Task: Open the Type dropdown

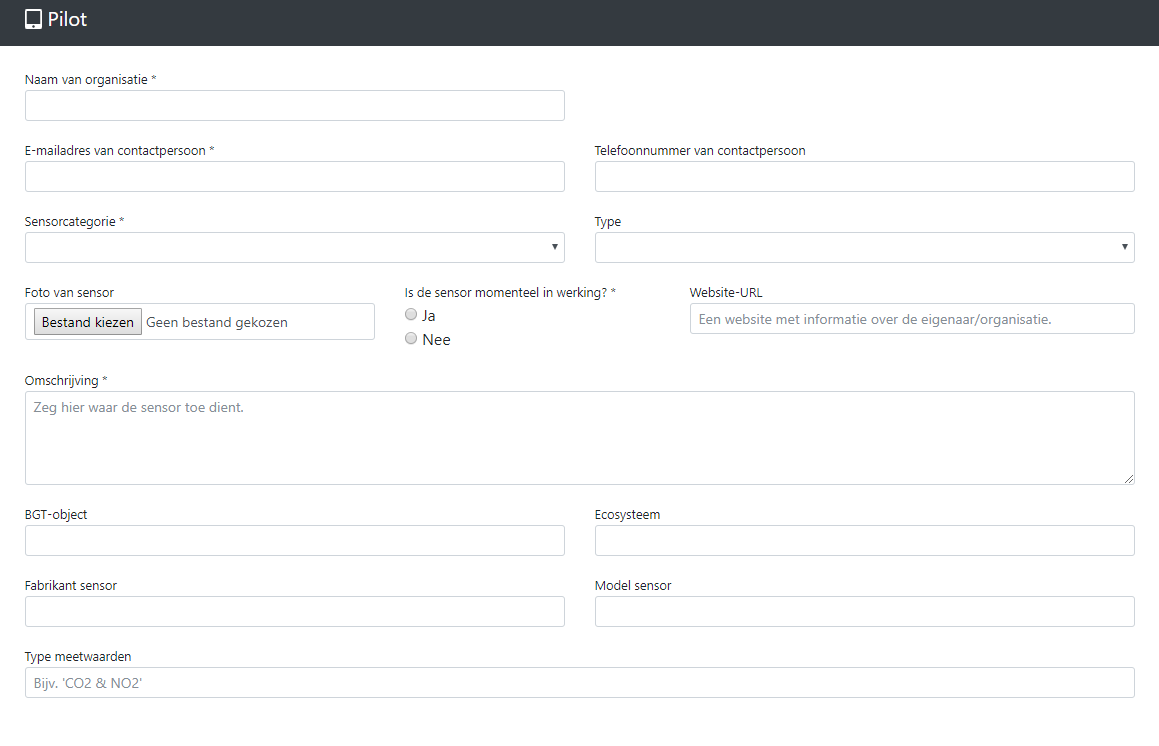Action: 864,247
